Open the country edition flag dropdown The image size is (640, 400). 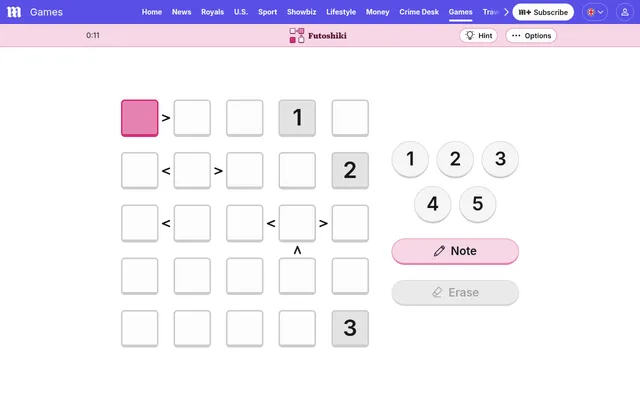coord(595,12)
